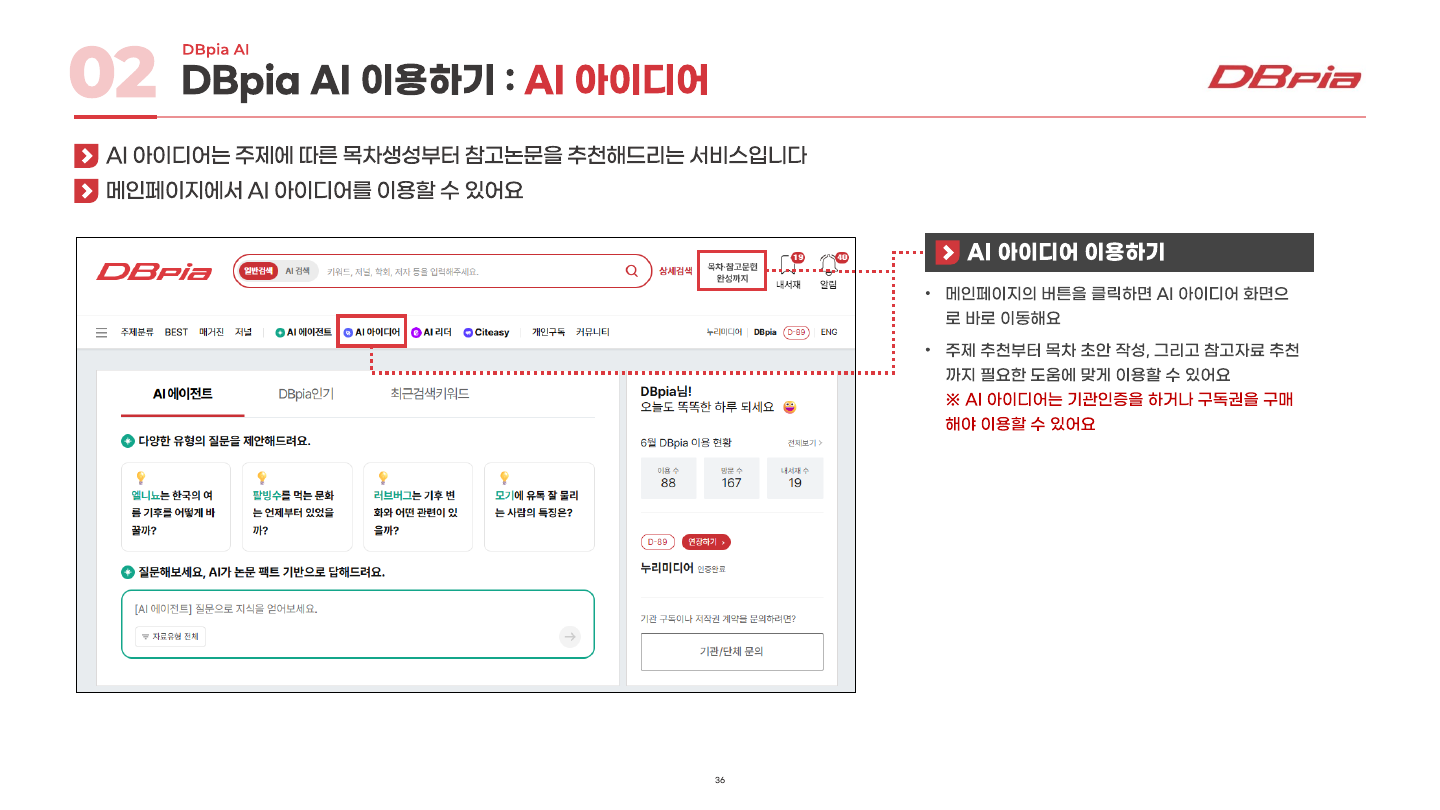Image resolution: width=1440 pixels, height=810 pixels.
Task: Click the send arrow button in question box
Action: point(569,636)
